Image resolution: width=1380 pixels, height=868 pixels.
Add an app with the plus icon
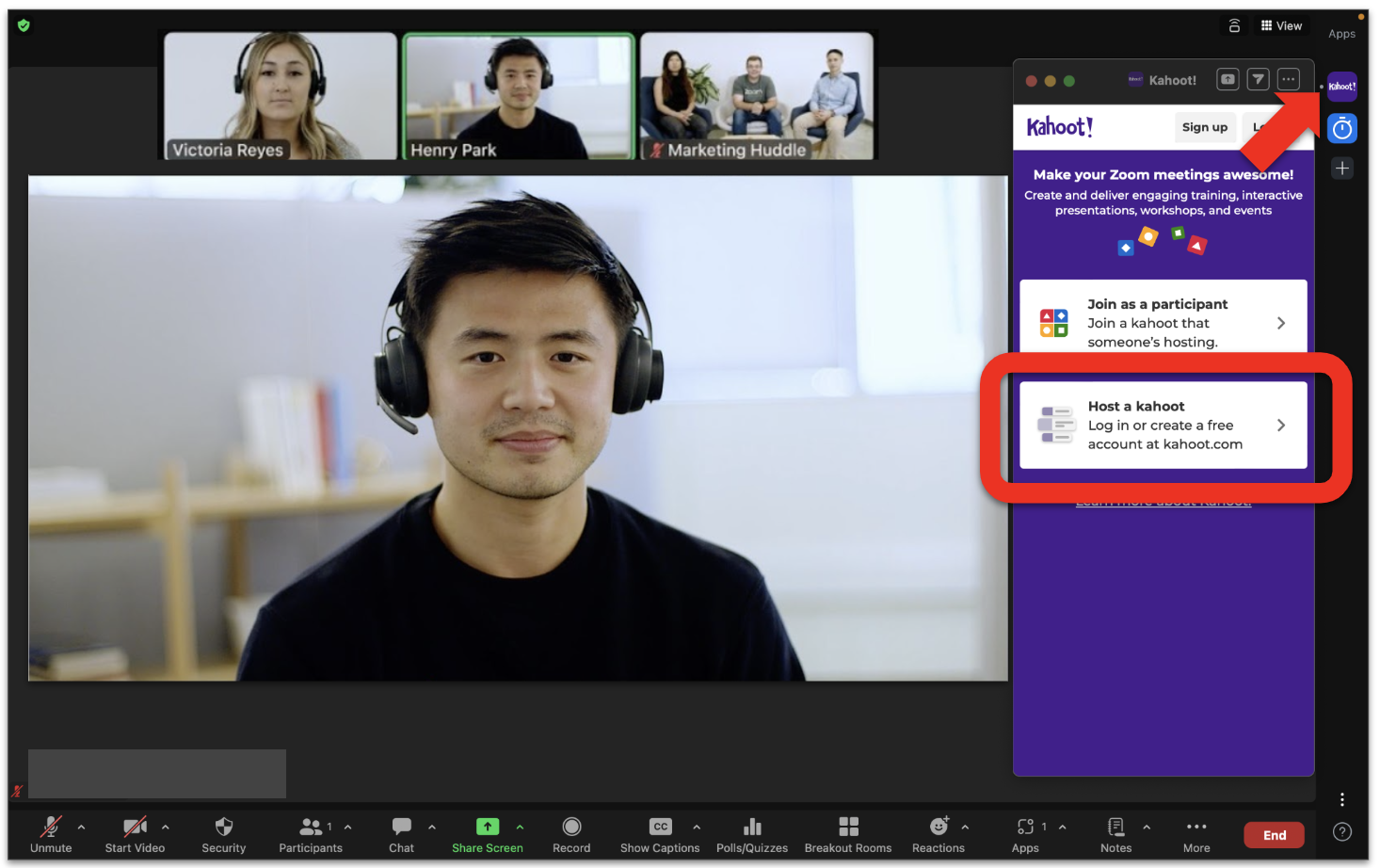point(1342,169)
